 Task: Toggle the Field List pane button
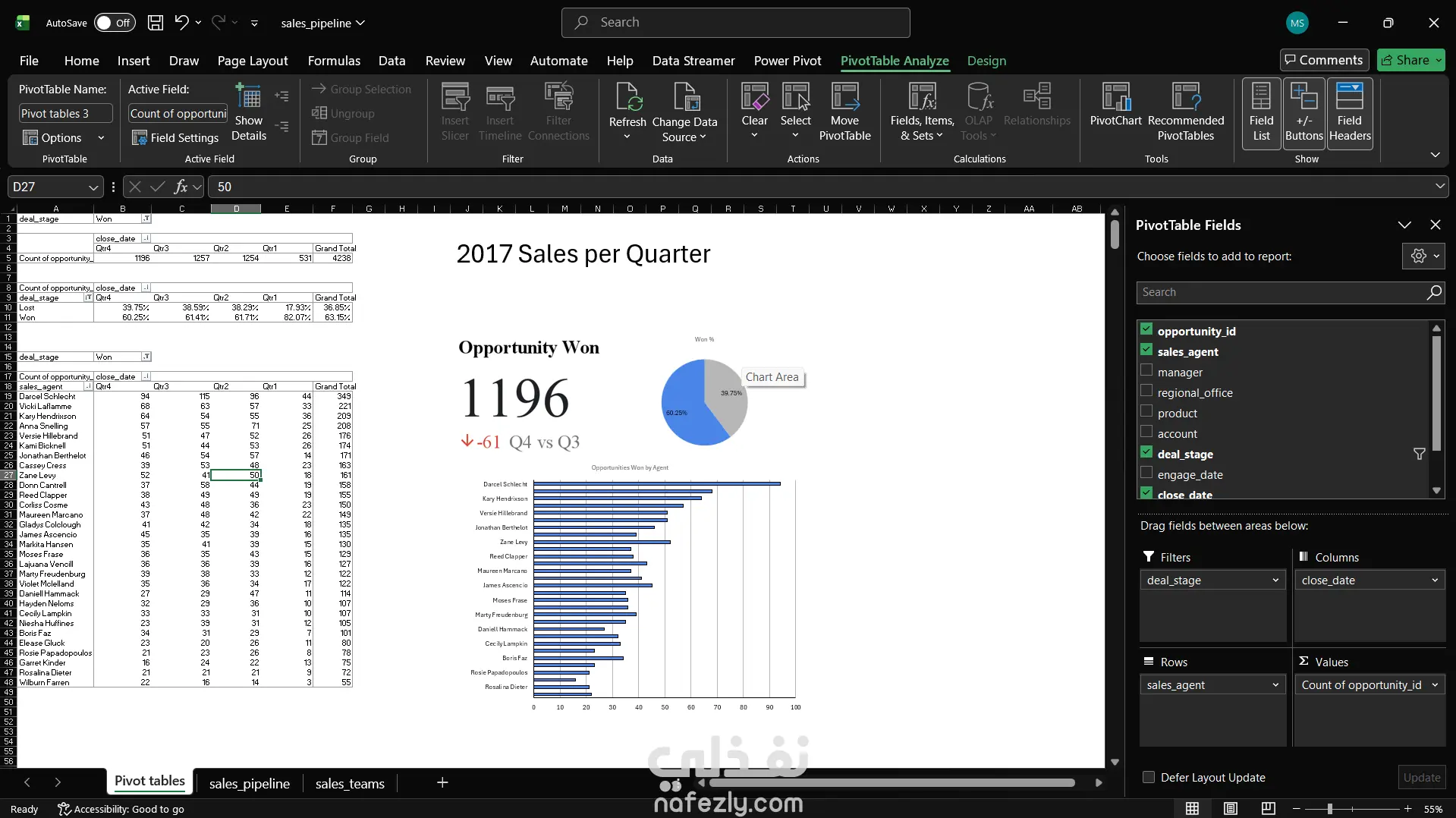coord(1261,112)
